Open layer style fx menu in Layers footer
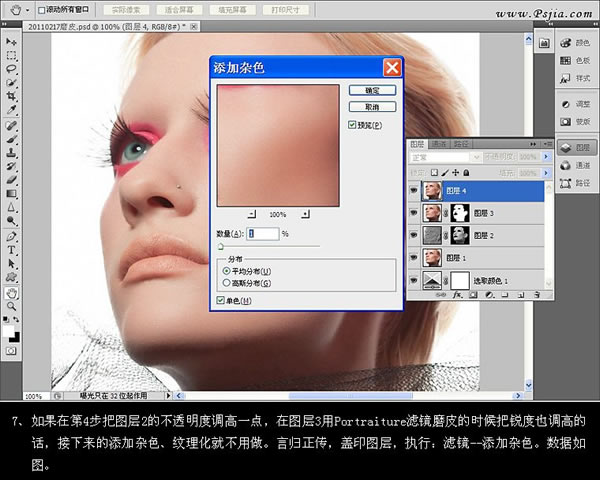 457,295
